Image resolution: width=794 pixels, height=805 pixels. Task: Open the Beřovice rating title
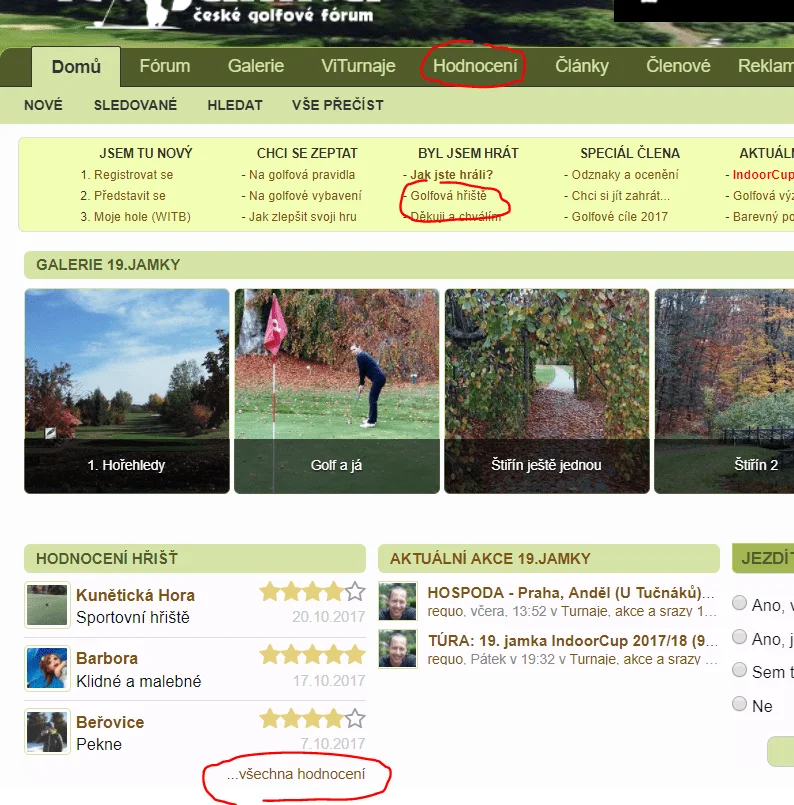click(110, 722)
